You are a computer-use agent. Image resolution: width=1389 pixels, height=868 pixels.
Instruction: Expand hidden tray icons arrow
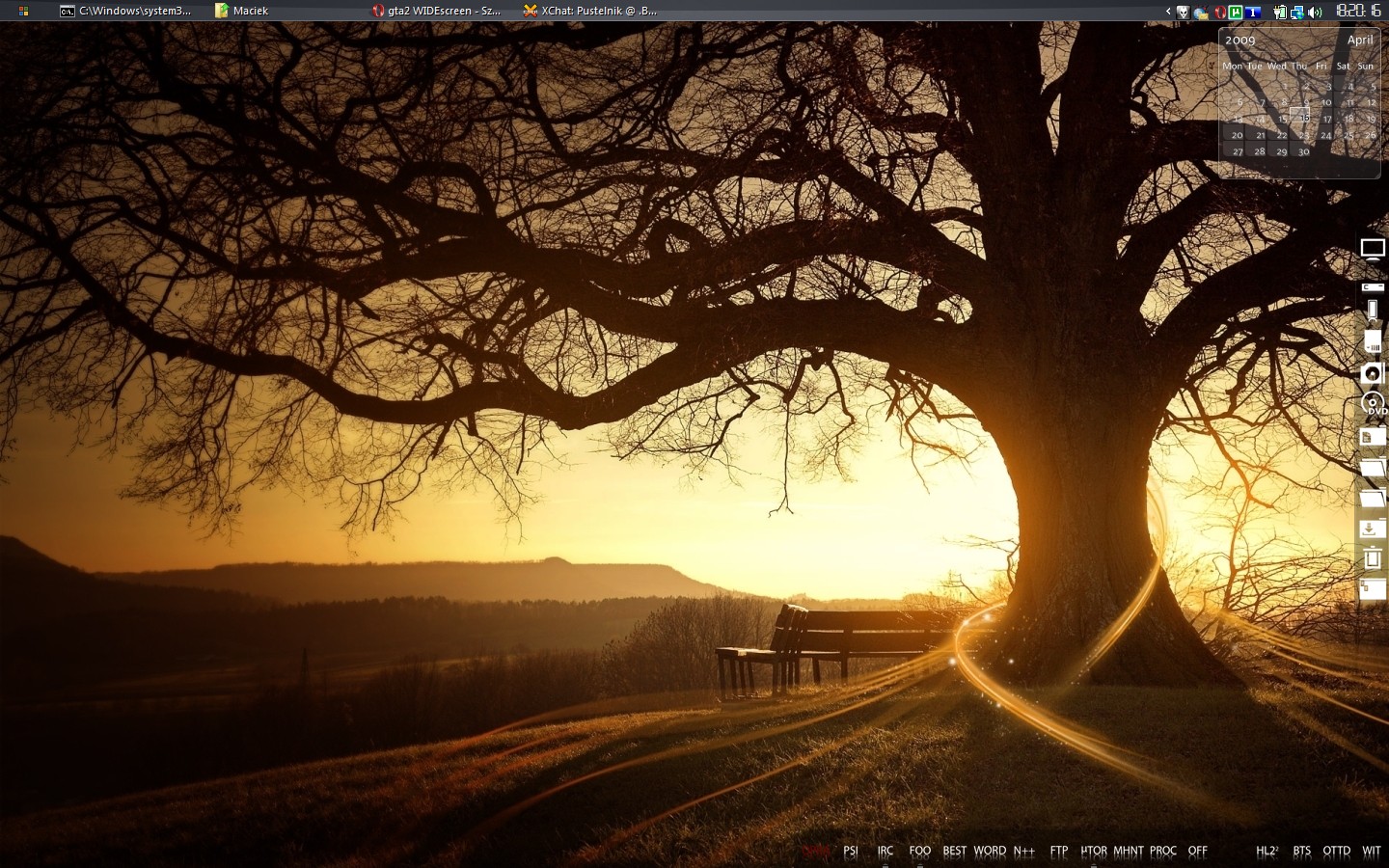[1168, 12]
